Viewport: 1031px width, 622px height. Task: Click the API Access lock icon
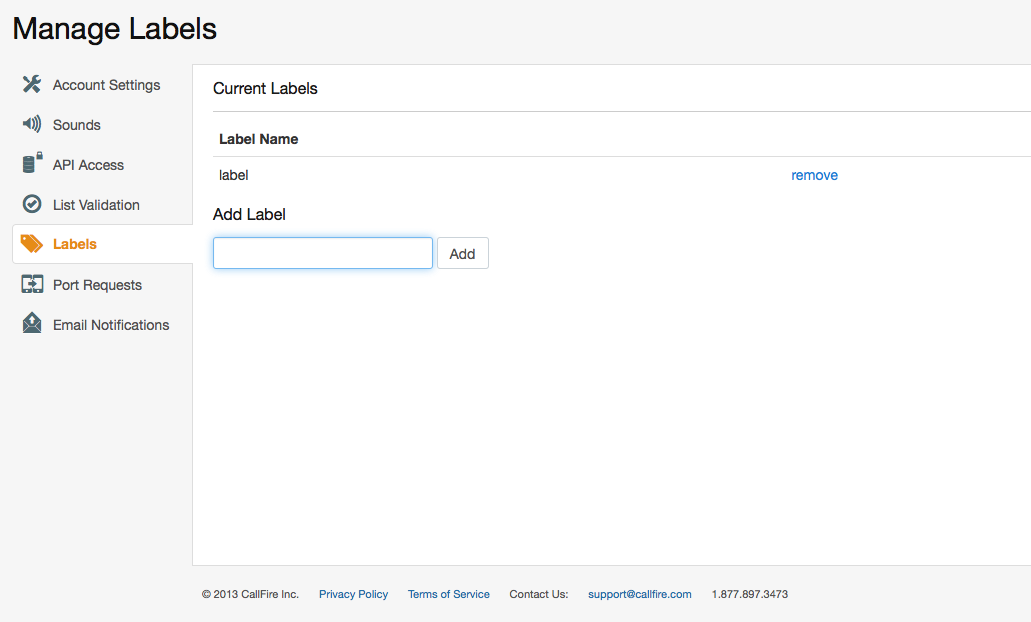pyautogui.click(x=32, y=164)
